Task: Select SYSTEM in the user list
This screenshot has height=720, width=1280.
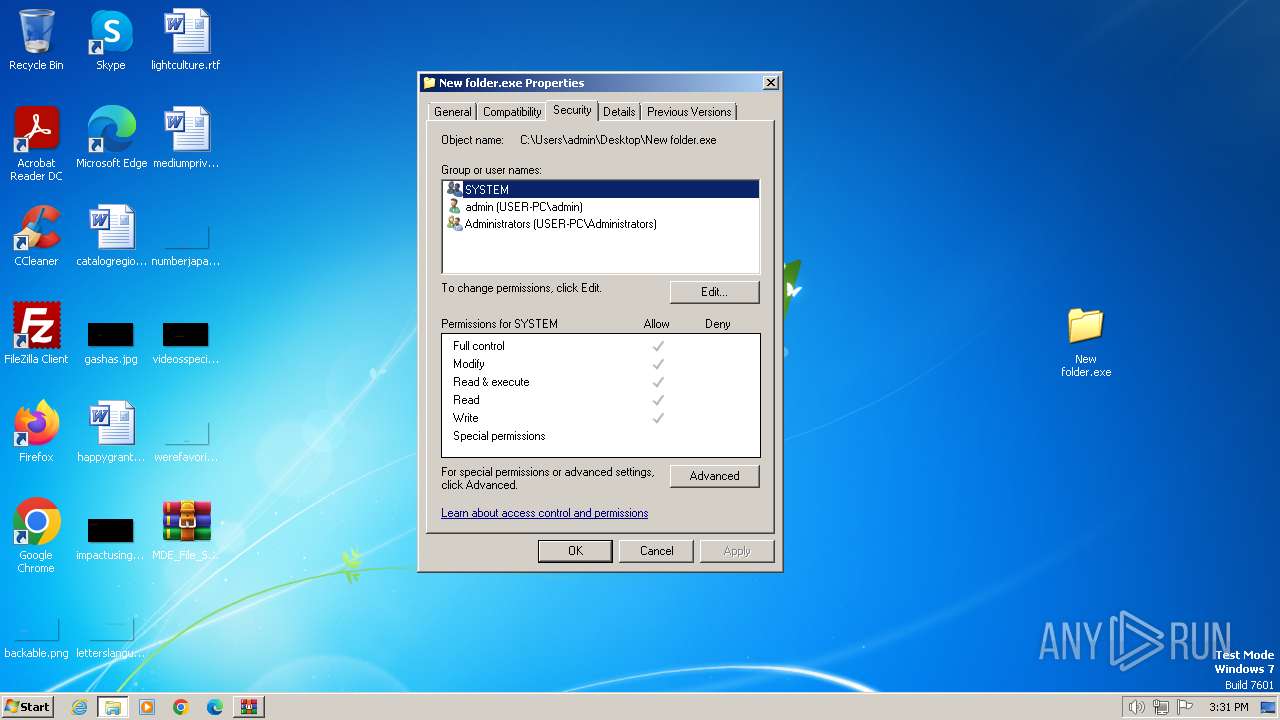Action: coord(601,189)
